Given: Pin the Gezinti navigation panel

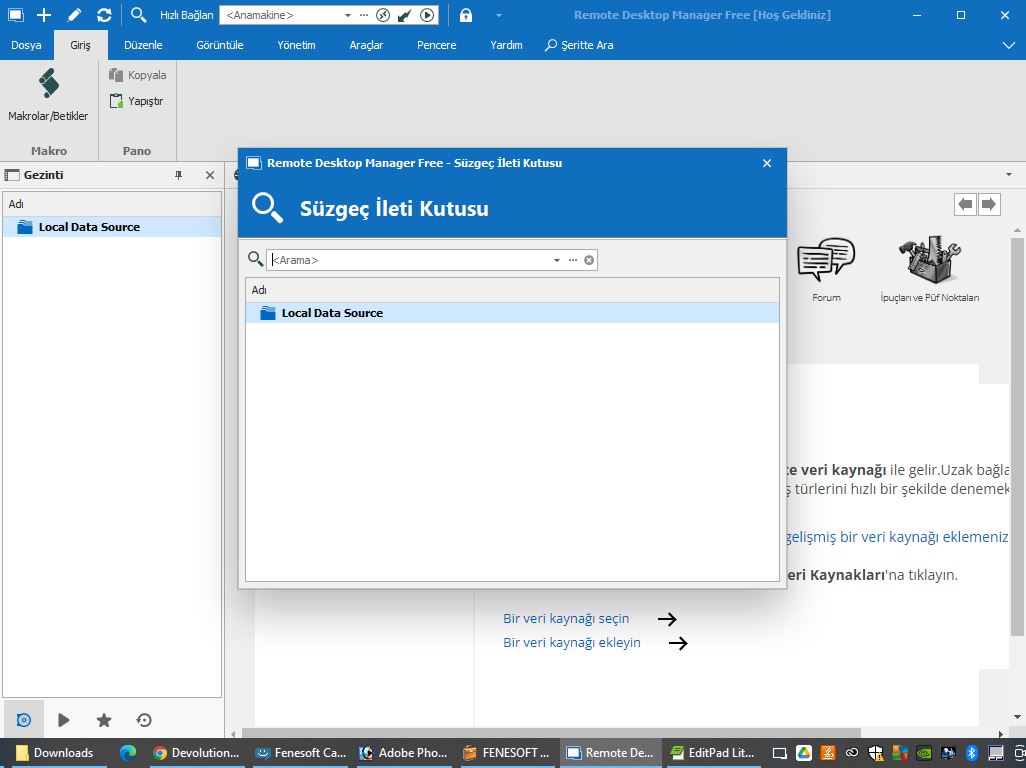Looking at the screenshot, I should [x=179, y=175].
